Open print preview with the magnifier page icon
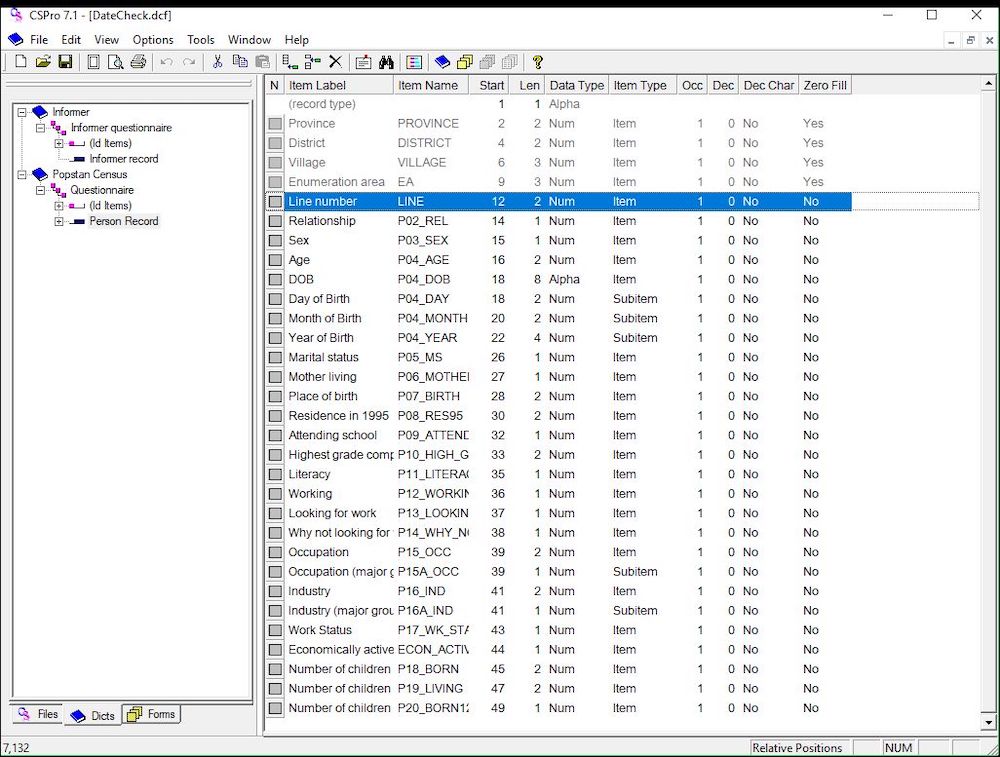The width and height of the screenshot is (1000, 757). coord(115,62)
